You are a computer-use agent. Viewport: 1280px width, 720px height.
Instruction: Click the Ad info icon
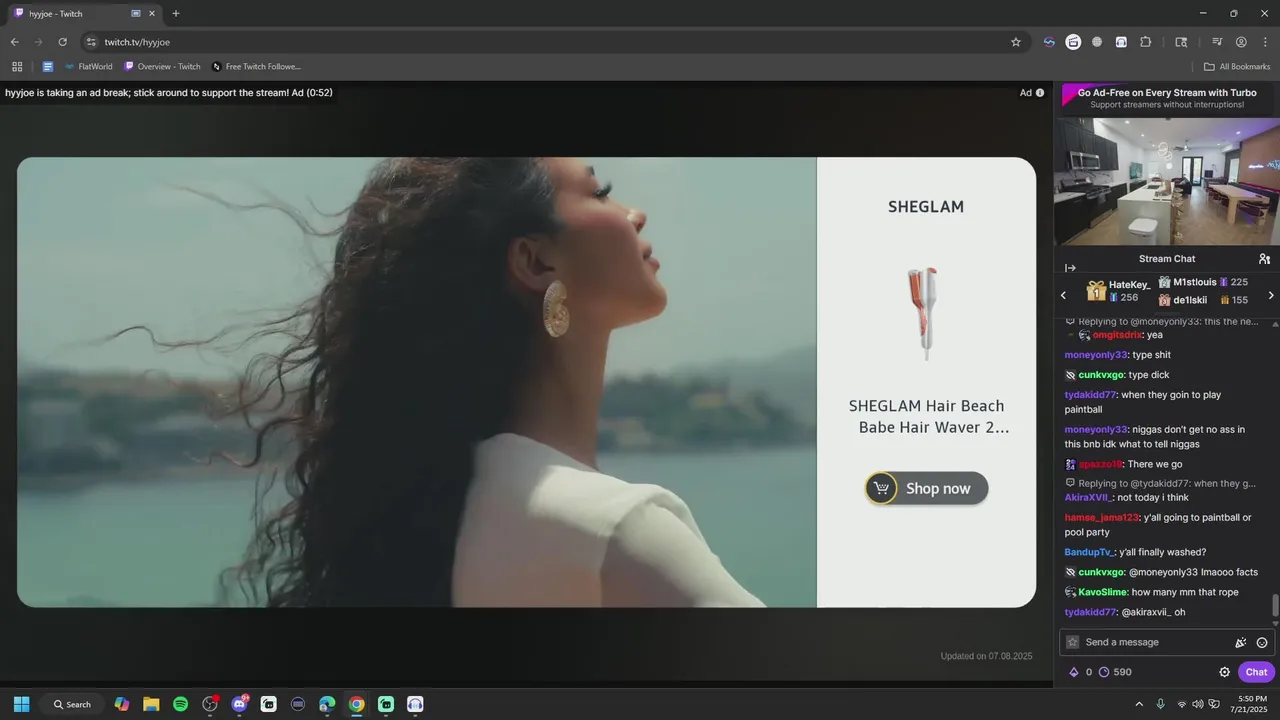point(1040,93)
